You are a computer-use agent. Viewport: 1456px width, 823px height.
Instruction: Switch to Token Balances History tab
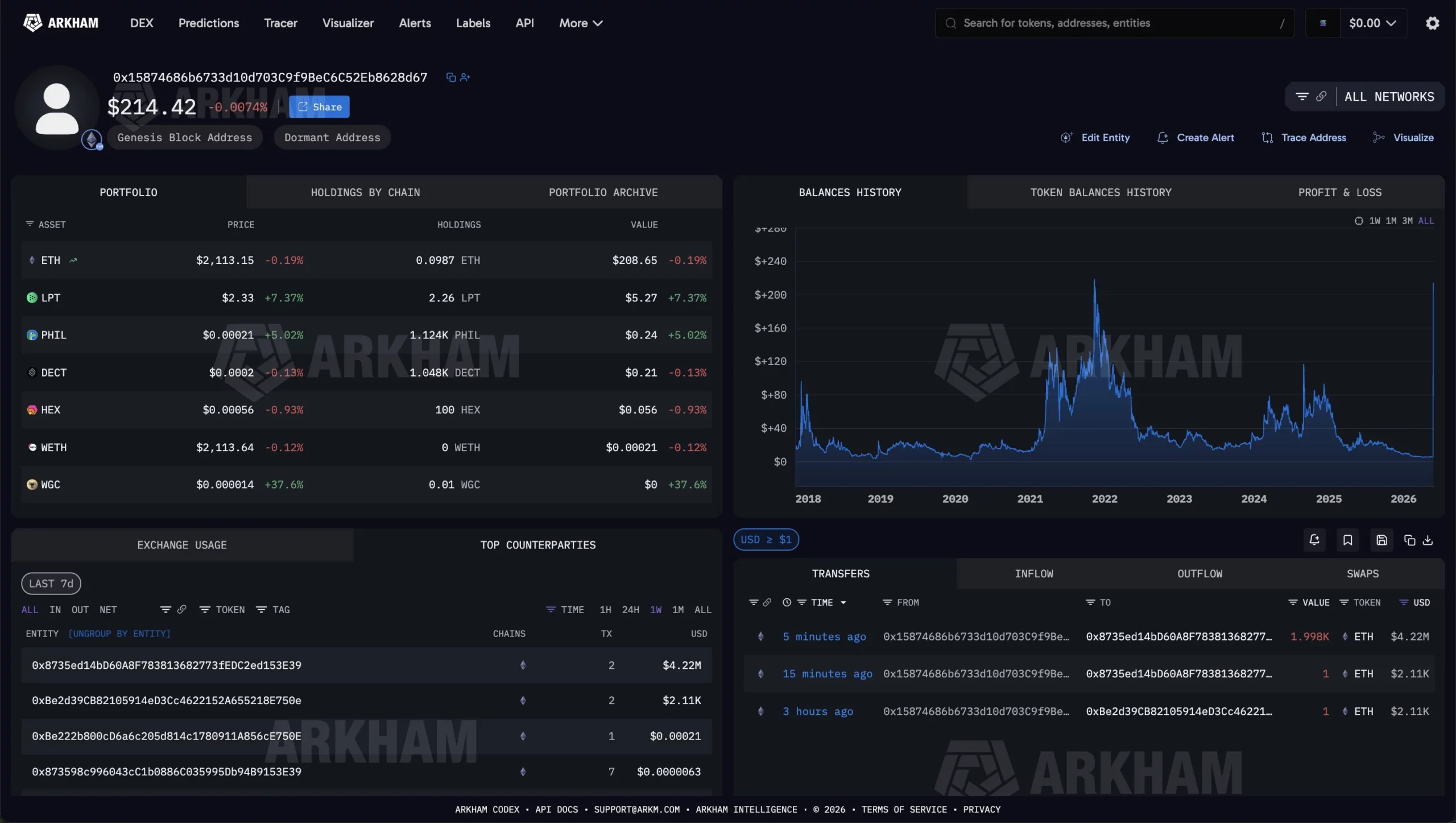1101,192
